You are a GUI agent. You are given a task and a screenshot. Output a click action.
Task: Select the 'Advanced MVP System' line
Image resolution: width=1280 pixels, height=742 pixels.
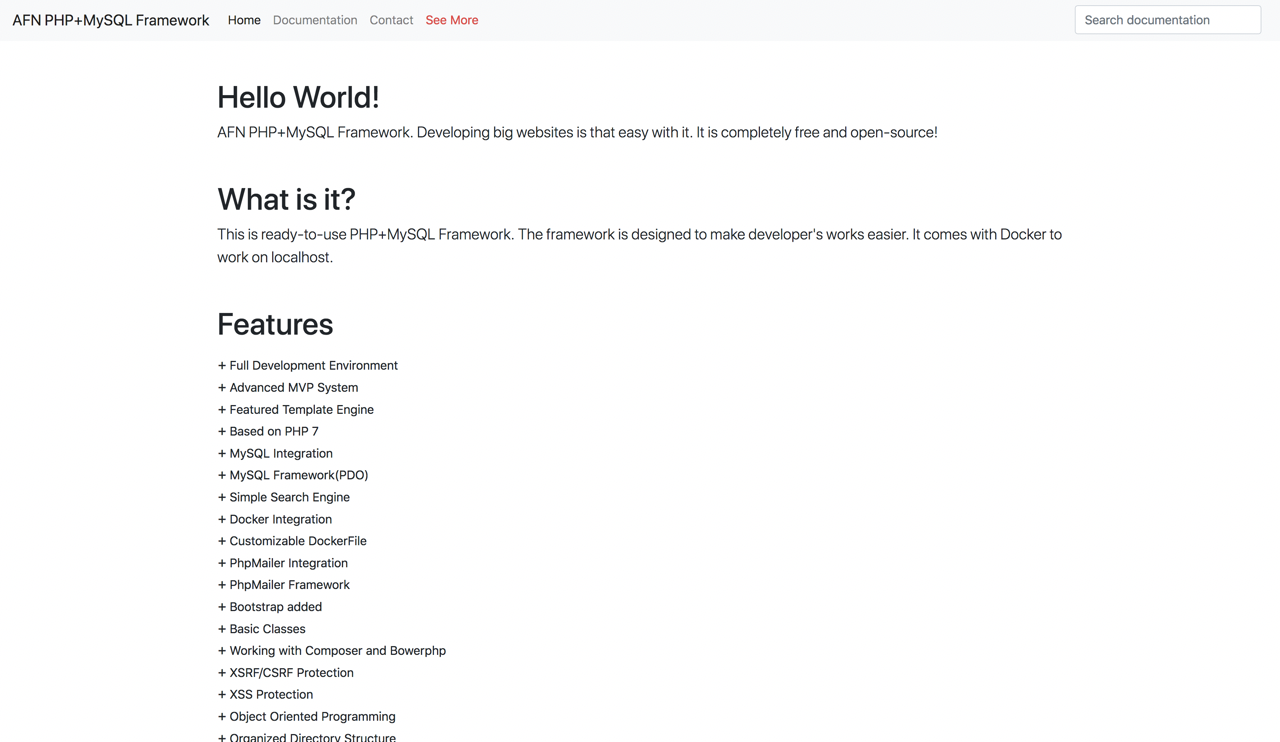288,388
